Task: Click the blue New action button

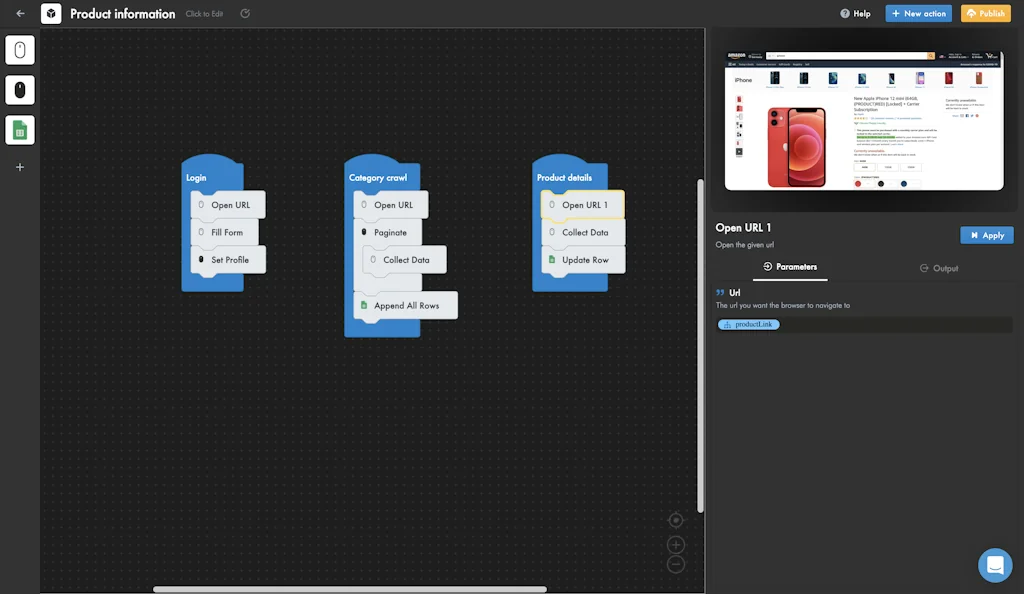Action: pyautogui.click(x=918, y=13)
